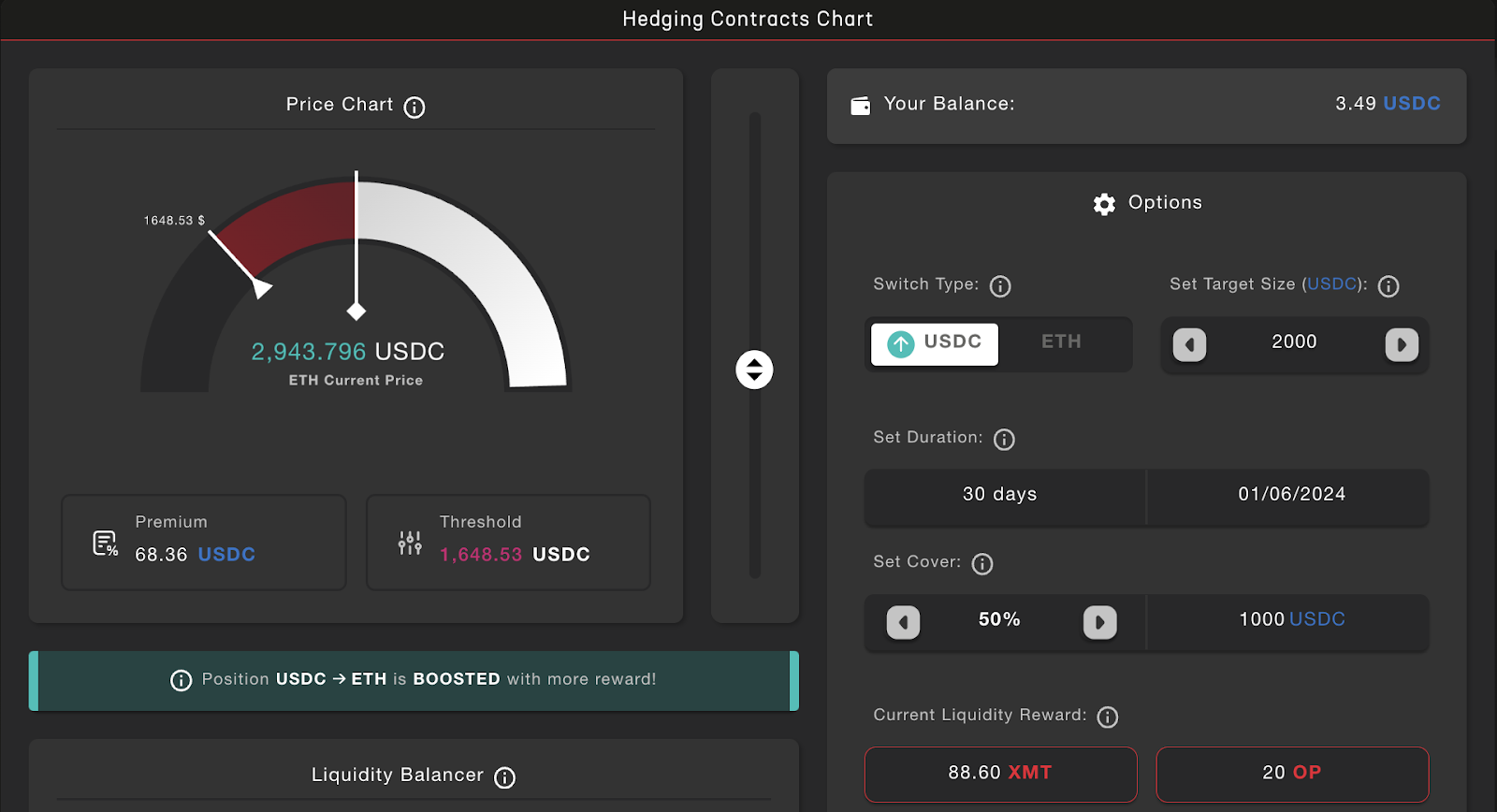The height and width of the screenshot is (812, 1497).
Task: Click the Premium document percent icon
Action: (x=105, y=544)
